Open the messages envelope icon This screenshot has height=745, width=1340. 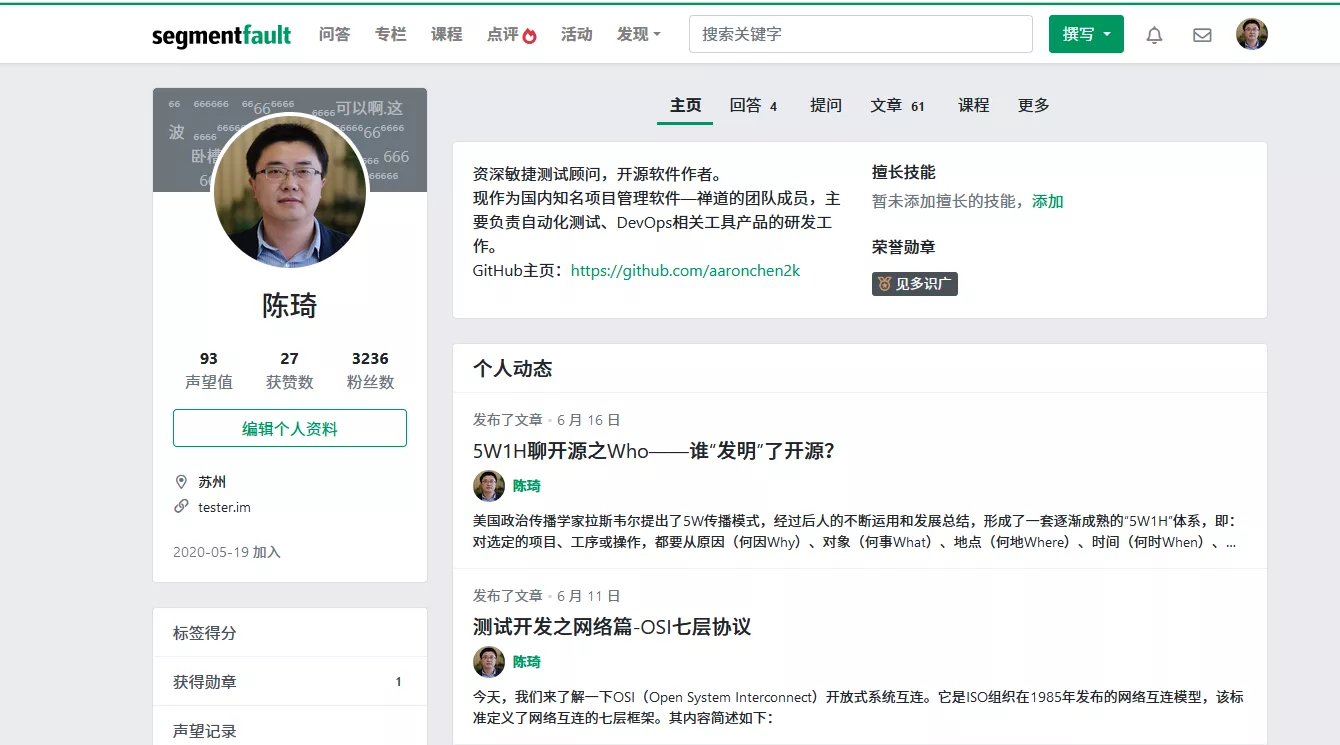(x=1202, y=35)
